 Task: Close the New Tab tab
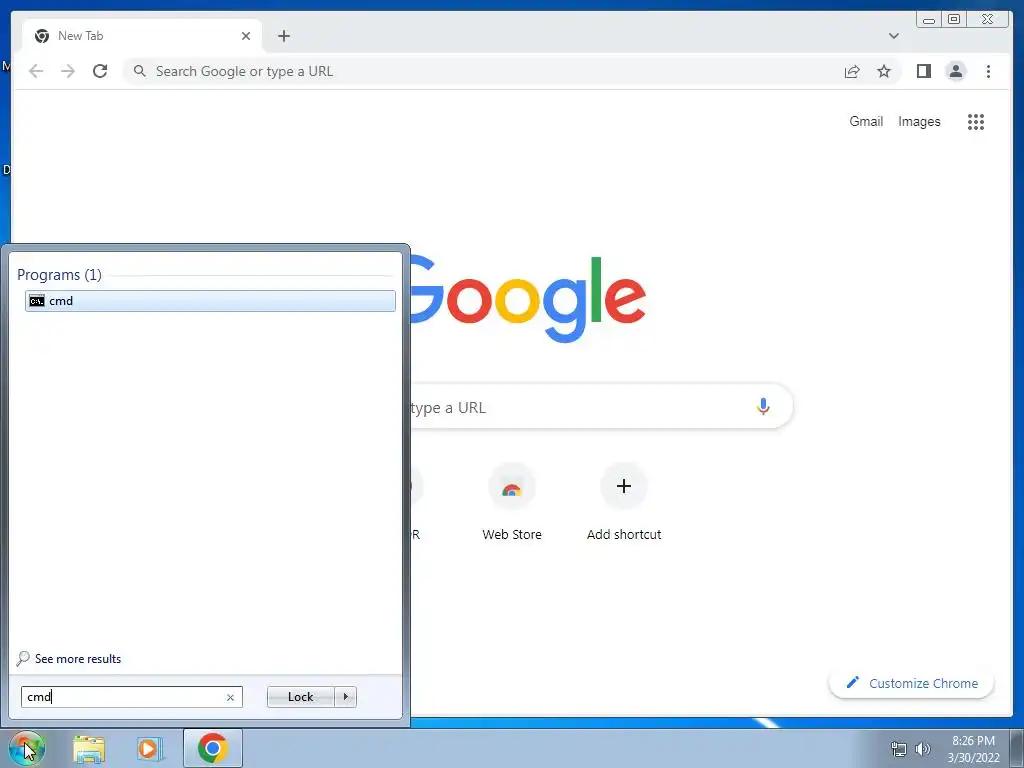point(246,36)
